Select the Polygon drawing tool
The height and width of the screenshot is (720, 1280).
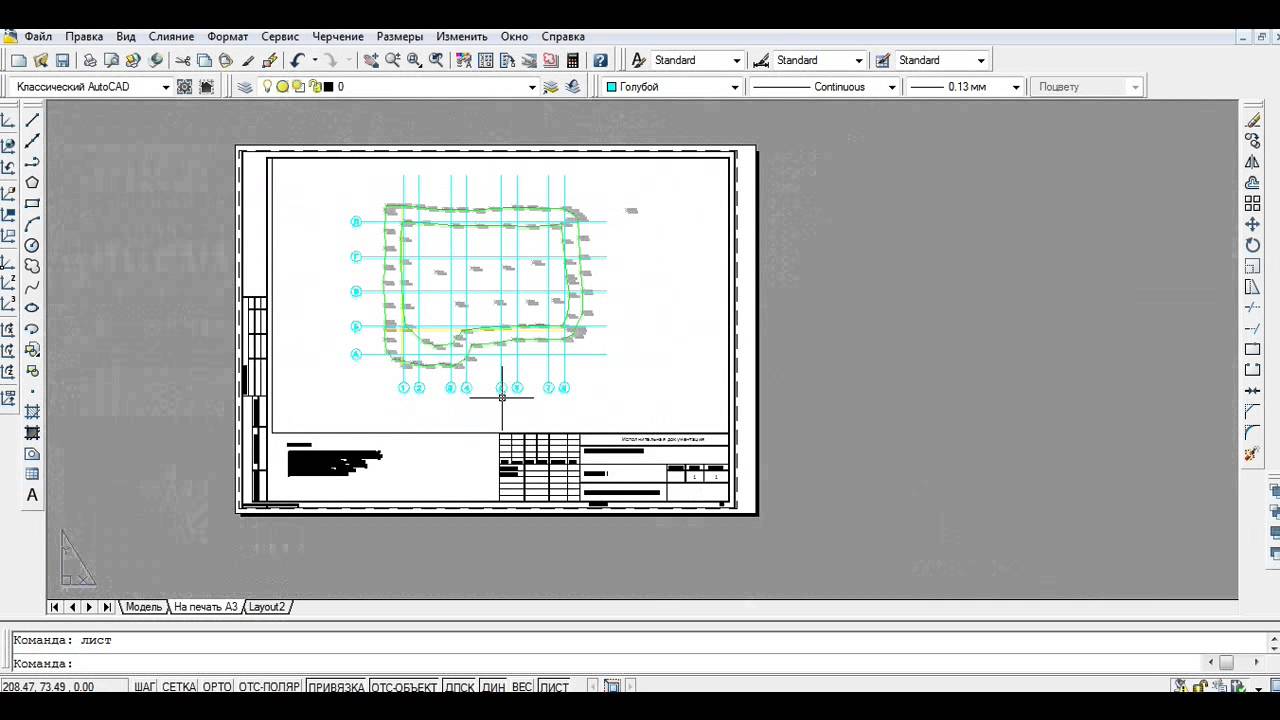coord(32,182)
